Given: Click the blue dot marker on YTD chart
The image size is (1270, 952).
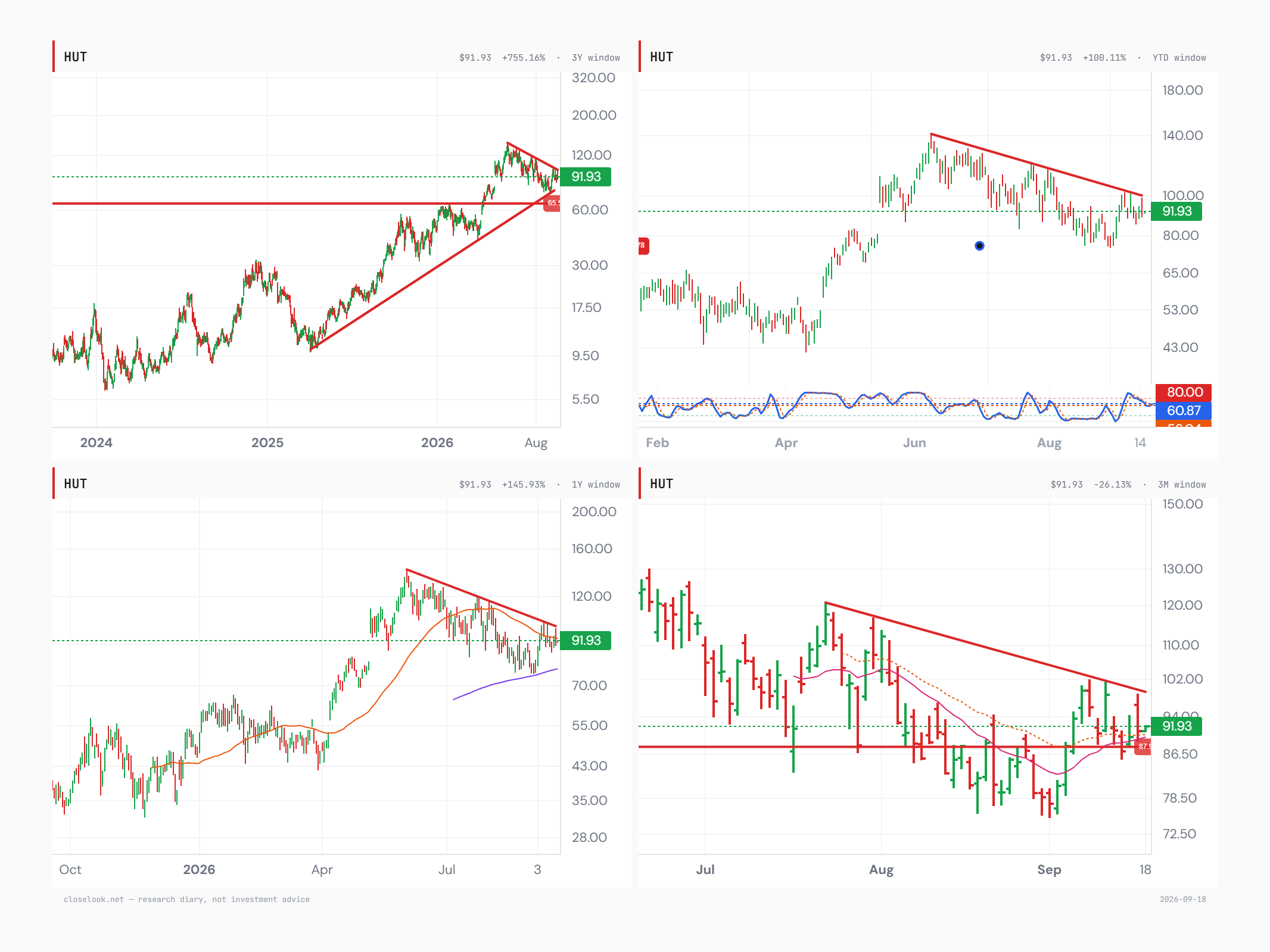Looking at the screenshot, I should click(979, 245).
